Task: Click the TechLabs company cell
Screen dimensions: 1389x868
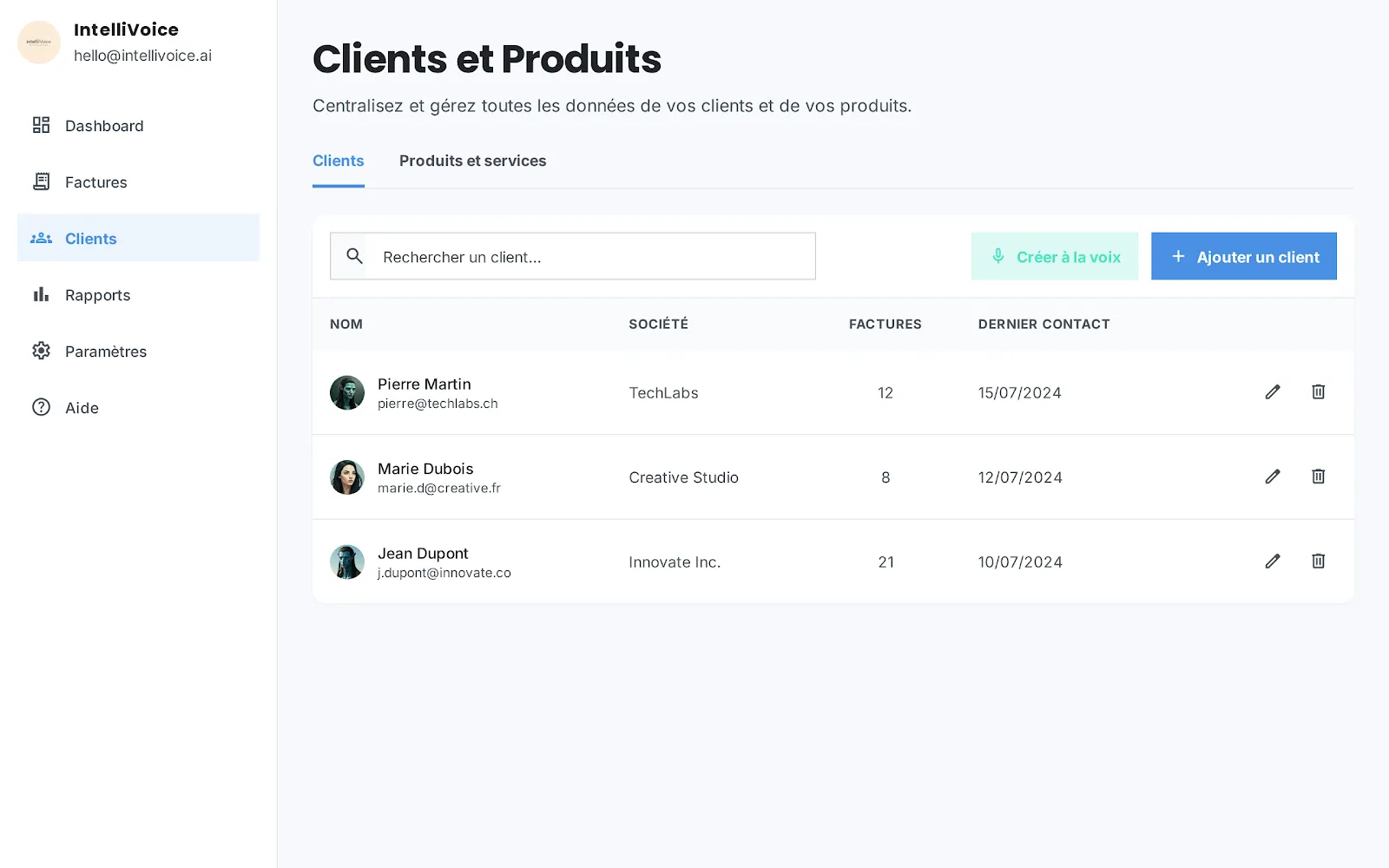Action: (663, 393)
